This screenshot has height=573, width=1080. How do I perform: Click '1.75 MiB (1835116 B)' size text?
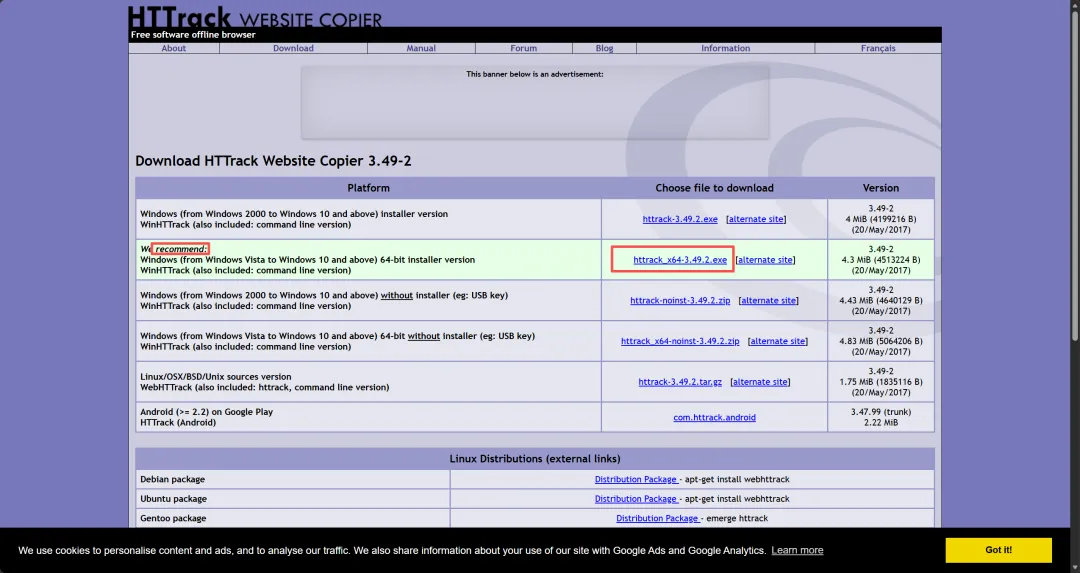(x=881, y=382)
